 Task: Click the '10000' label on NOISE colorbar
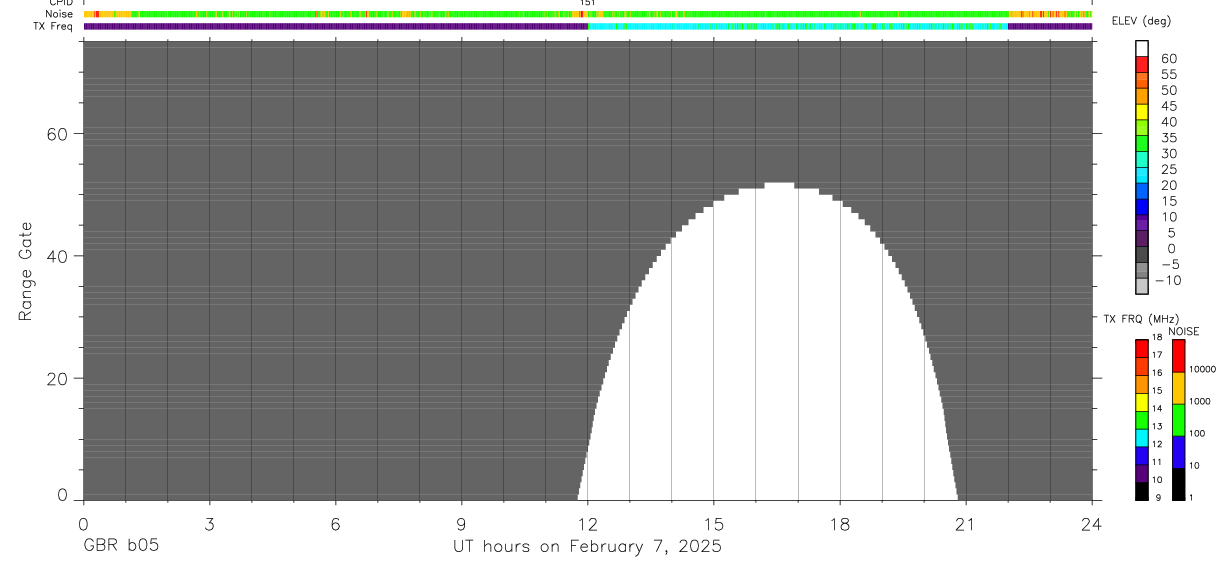coord(1203,369)
